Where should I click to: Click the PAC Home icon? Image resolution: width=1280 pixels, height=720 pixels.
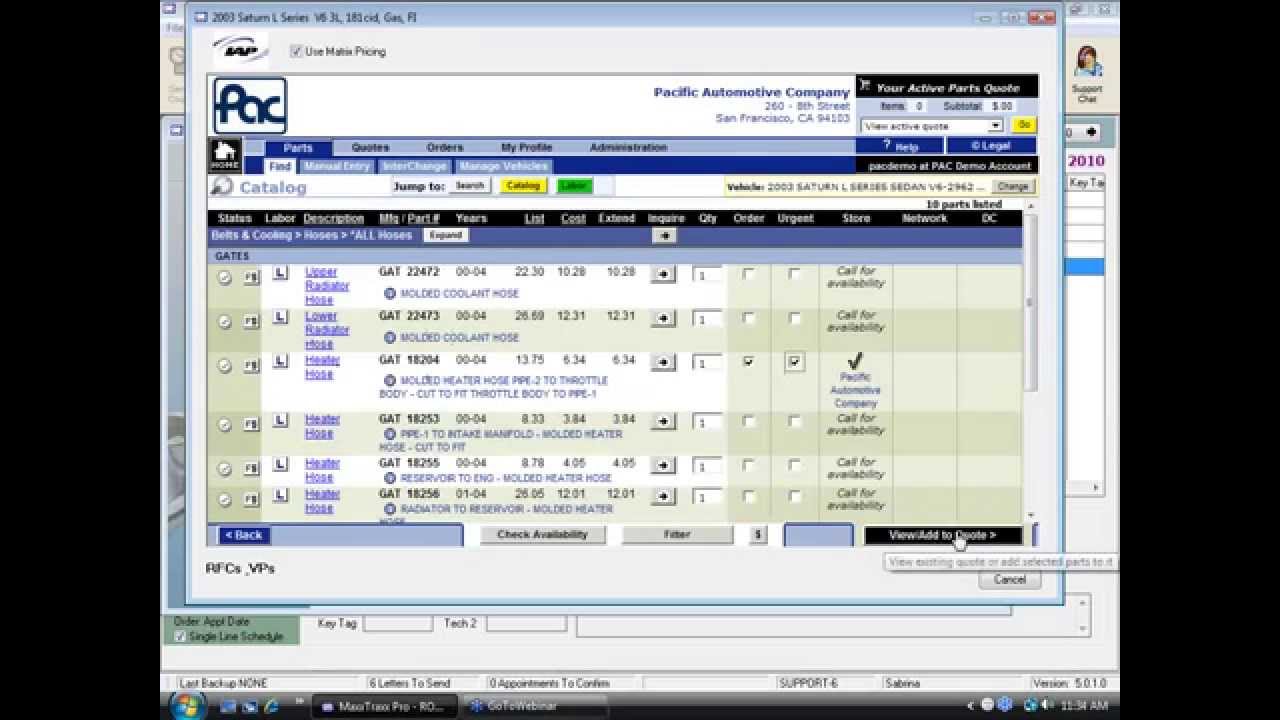(224, 155)
